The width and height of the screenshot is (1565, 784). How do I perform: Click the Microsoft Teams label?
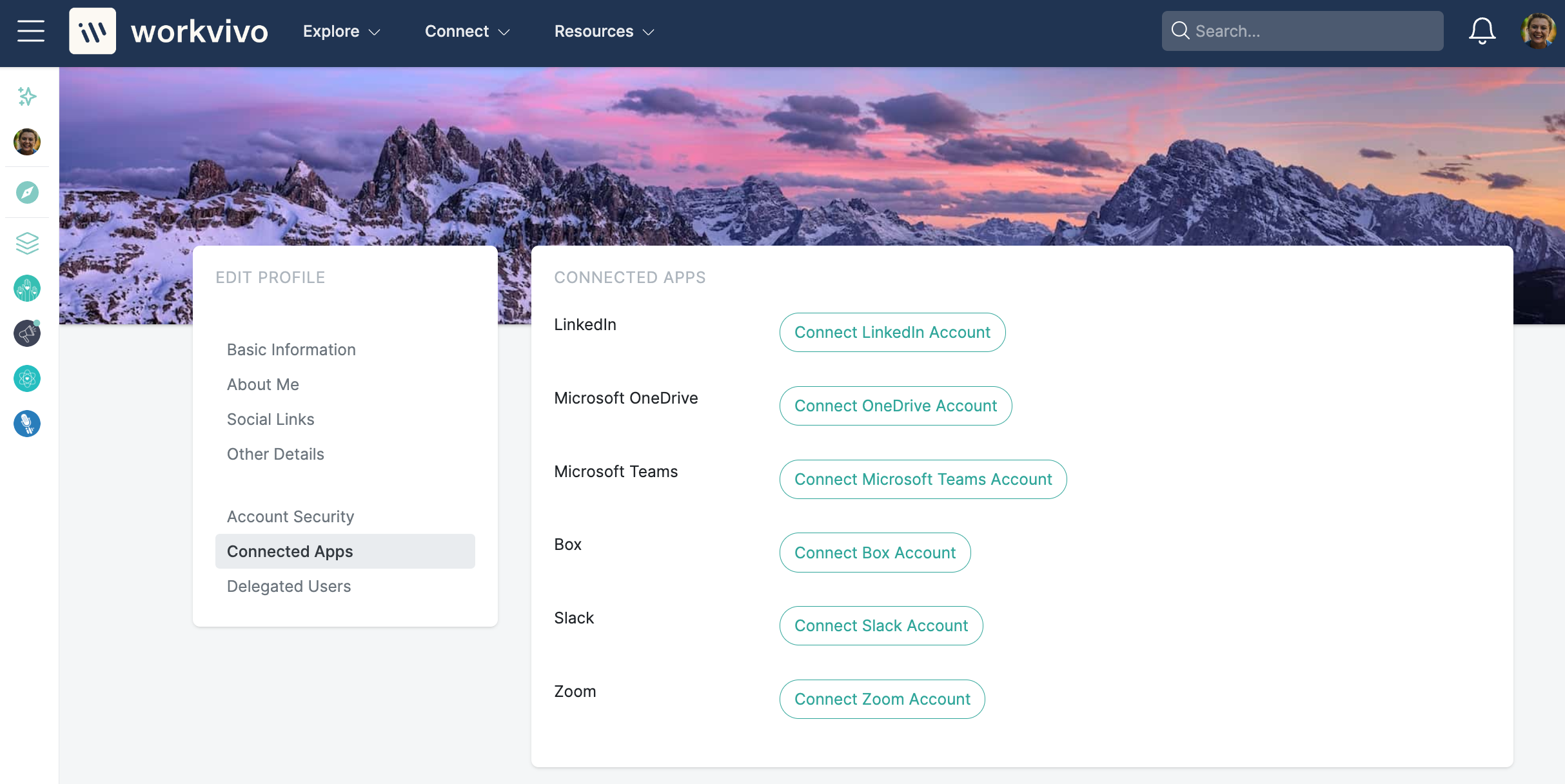[616, 471]
